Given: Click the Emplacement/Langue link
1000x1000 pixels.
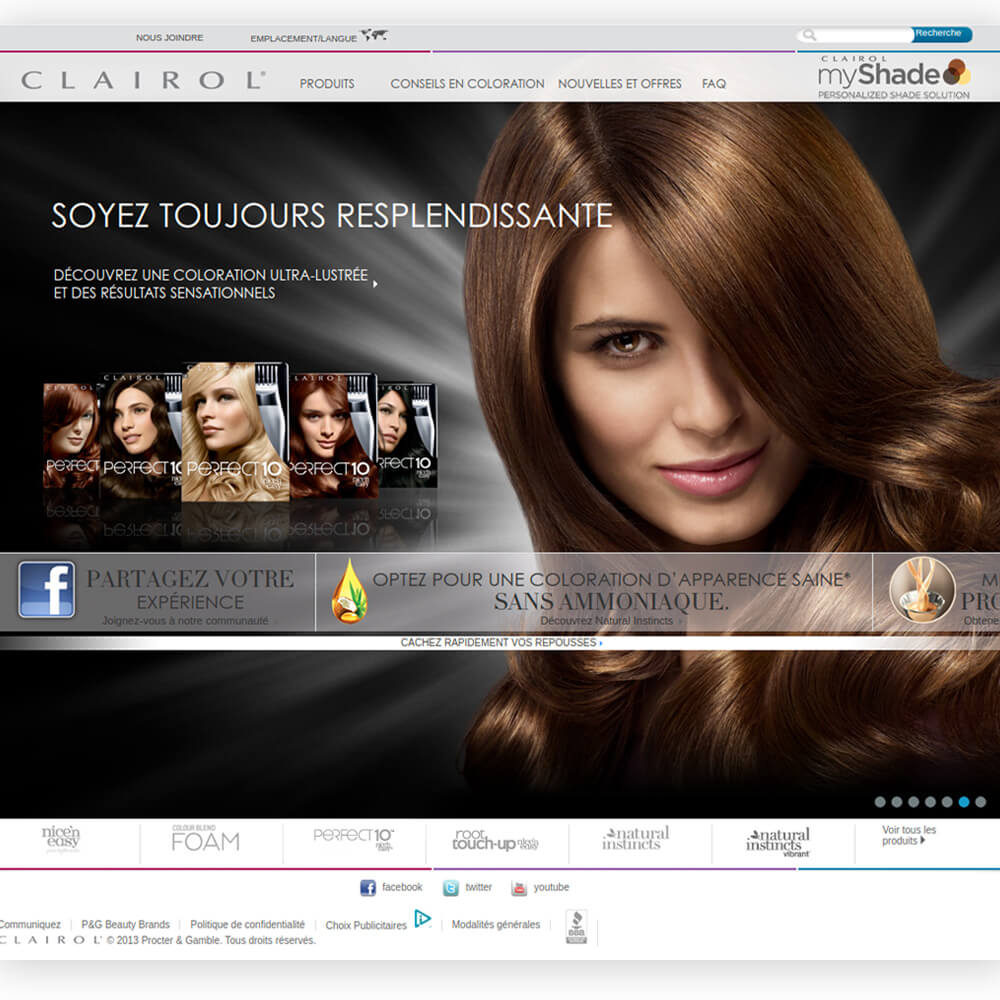Looking at the screenshot, I should [x=304, y=38].
